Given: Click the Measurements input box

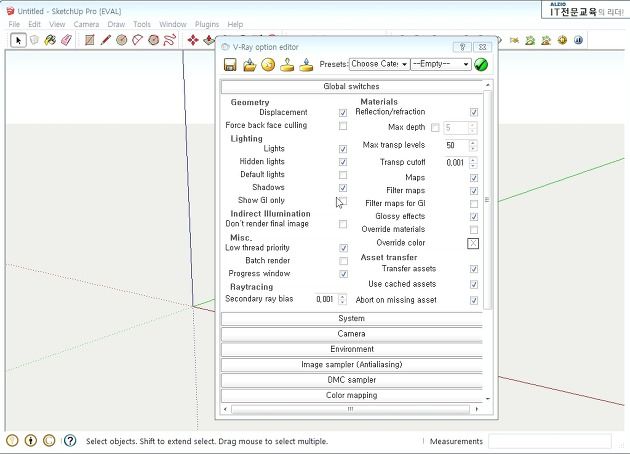Looking at the screenshot, I should pyautogui.click(x=550, y=441).
